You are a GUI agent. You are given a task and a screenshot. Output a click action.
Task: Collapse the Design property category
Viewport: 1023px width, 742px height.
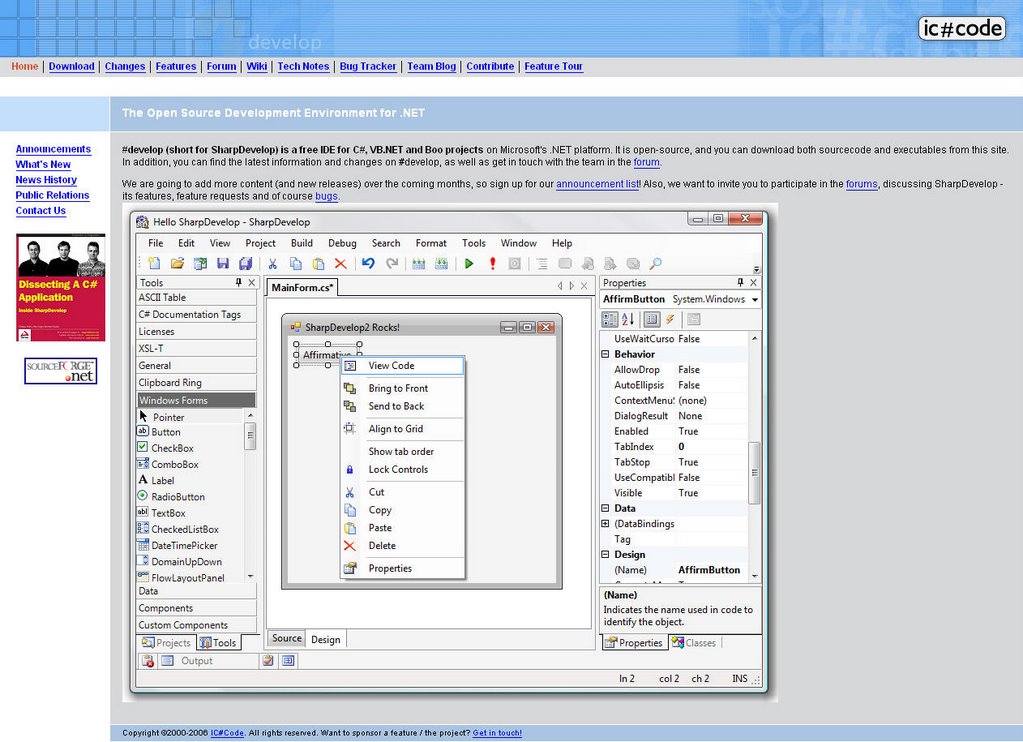(x=605, y=555)
